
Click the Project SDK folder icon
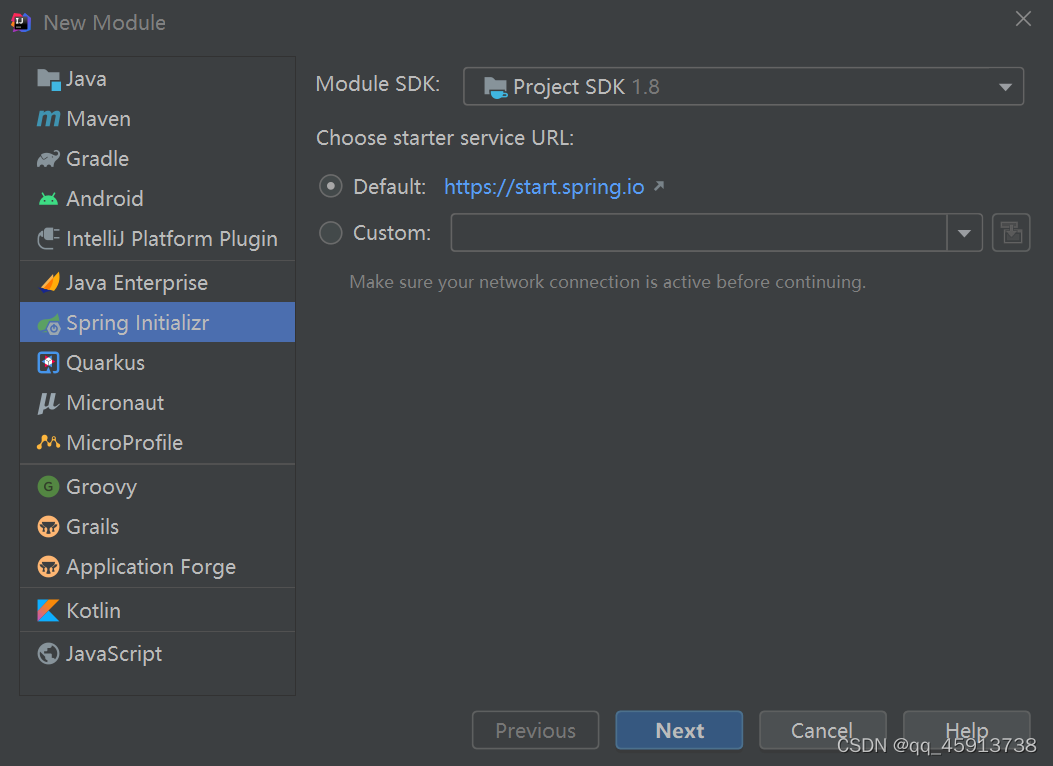[496, 87]
